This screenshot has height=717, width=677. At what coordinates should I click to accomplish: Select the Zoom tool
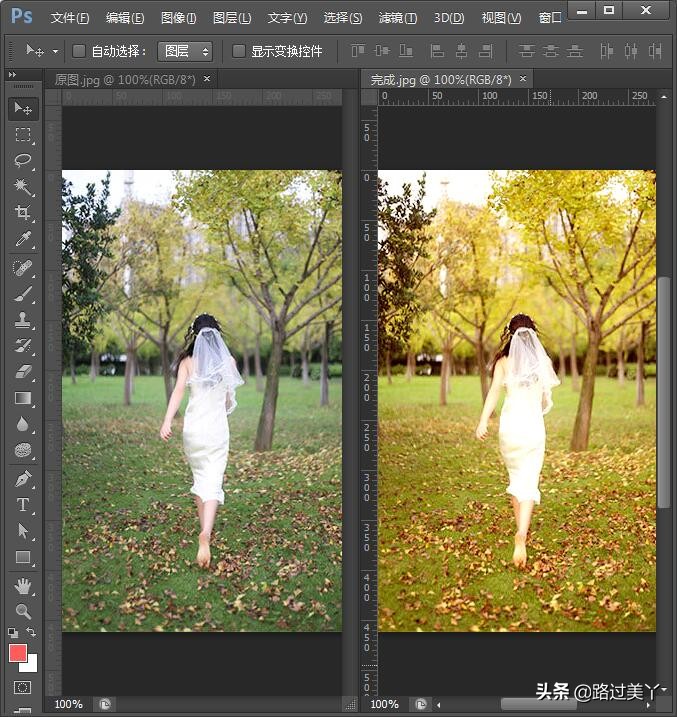tap(22, 611)
